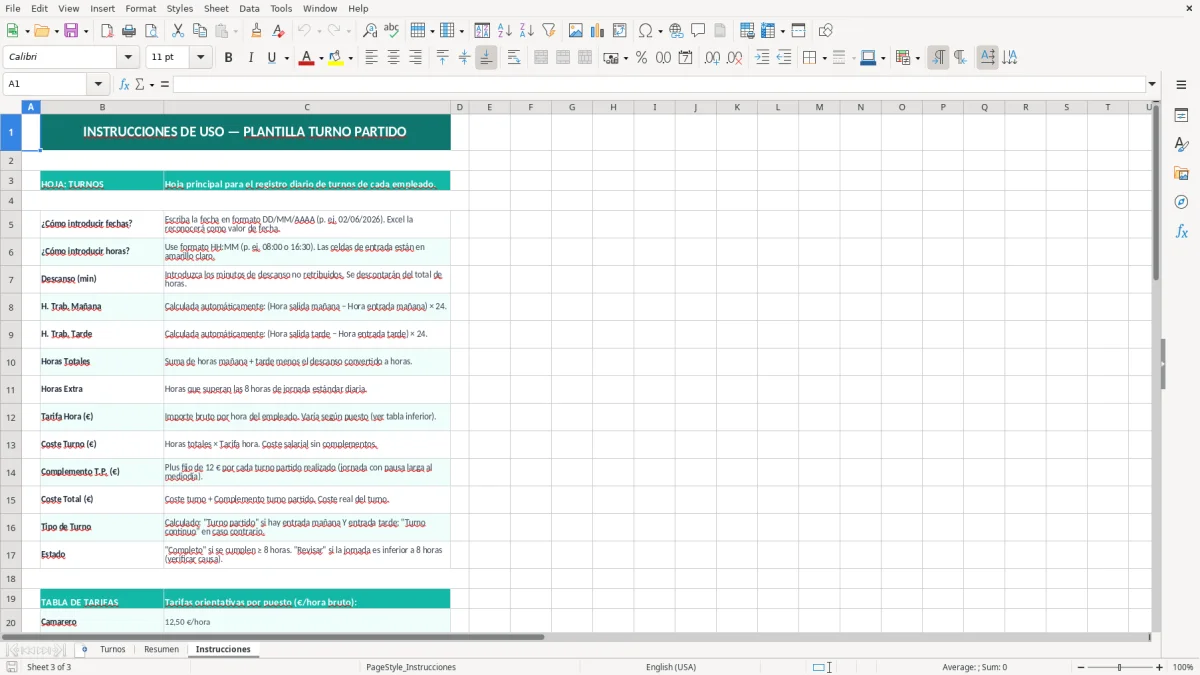Screen dimensions: 1200x675
Task: Open the sidebar Functions panel
Action: tap(1181, 231)
